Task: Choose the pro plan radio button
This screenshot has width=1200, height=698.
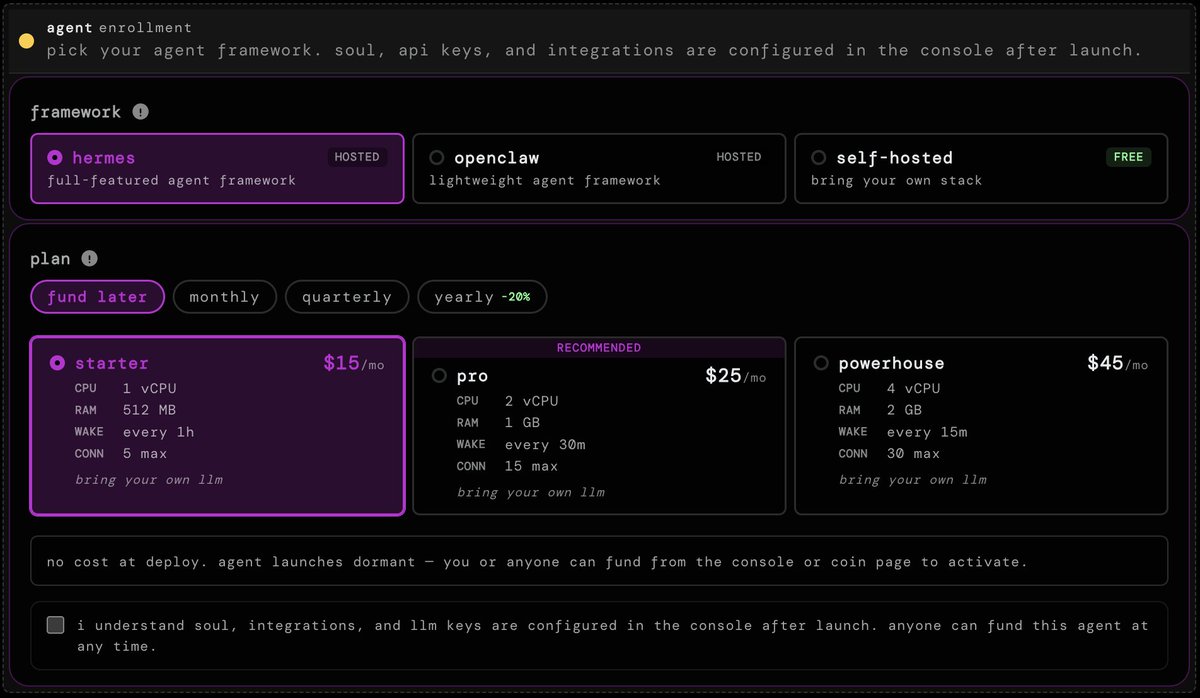Action: [439, 376]
